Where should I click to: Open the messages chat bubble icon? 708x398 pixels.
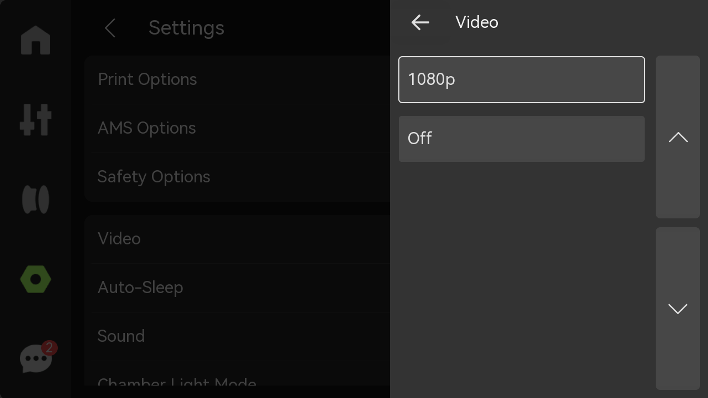pos(35,359)
